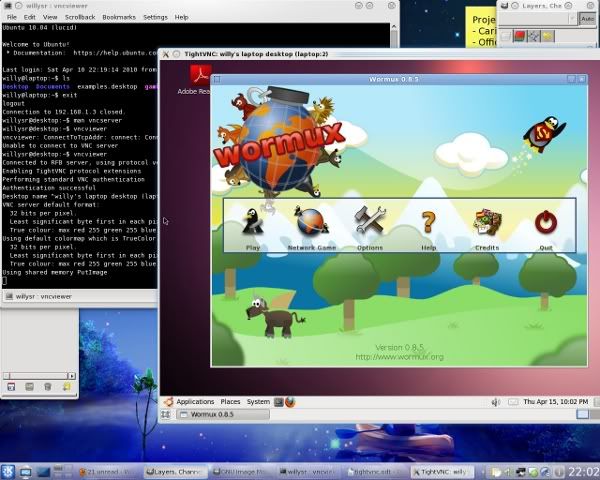Select the Paths tab in GIMP dock
This screenshot has height=480, width=600.
tap(533, 36)
